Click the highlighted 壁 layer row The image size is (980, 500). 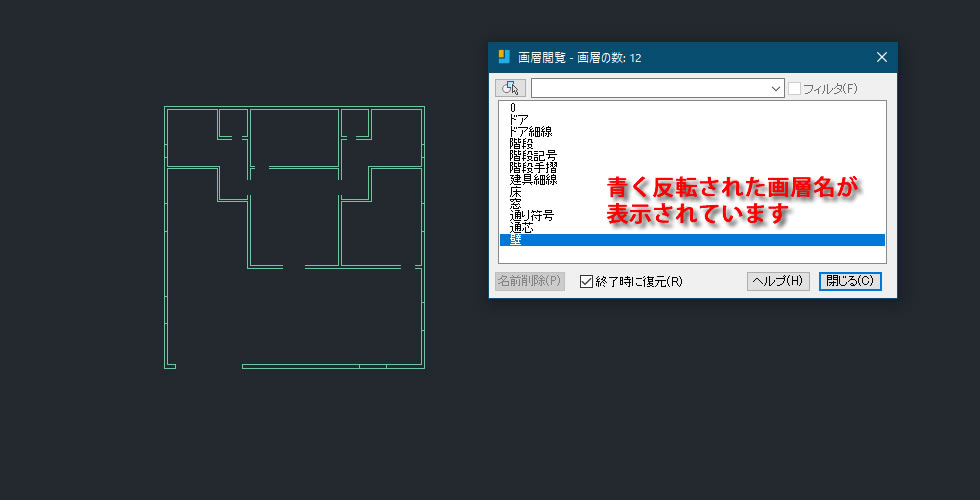click(692, 240)
